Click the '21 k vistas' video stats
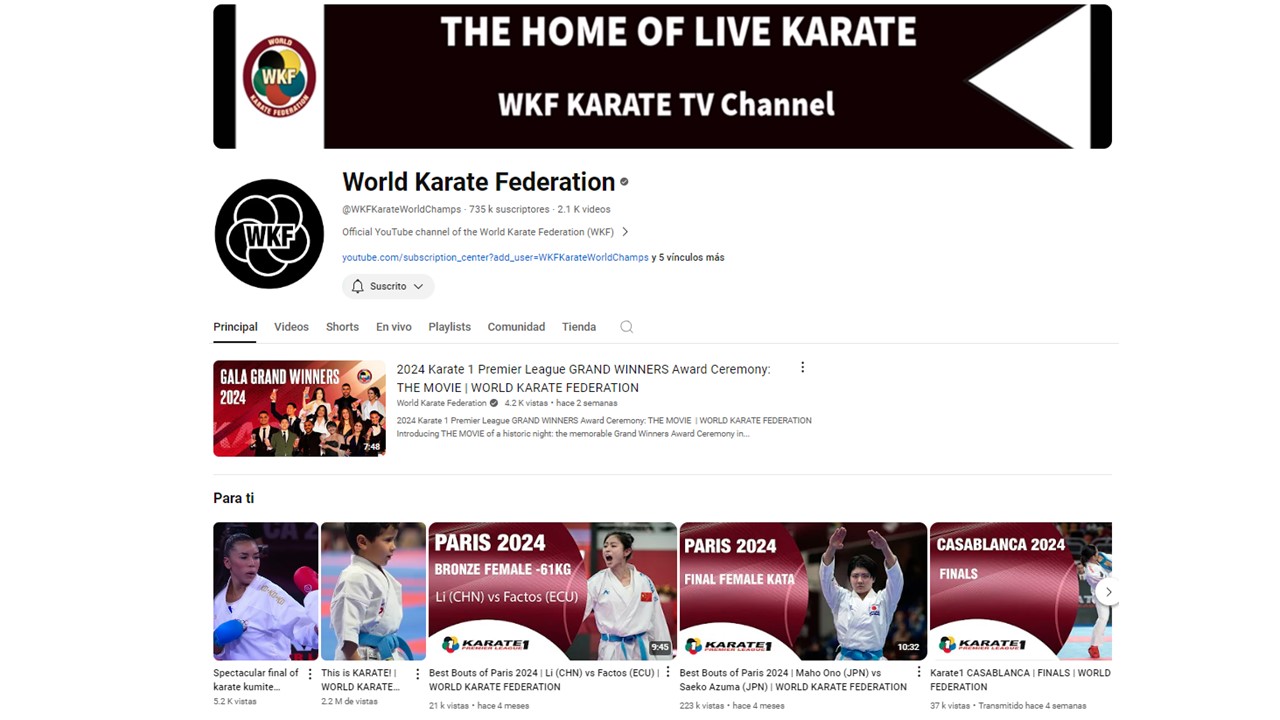This screenshot has height=720, width=1280. [479, 705]
